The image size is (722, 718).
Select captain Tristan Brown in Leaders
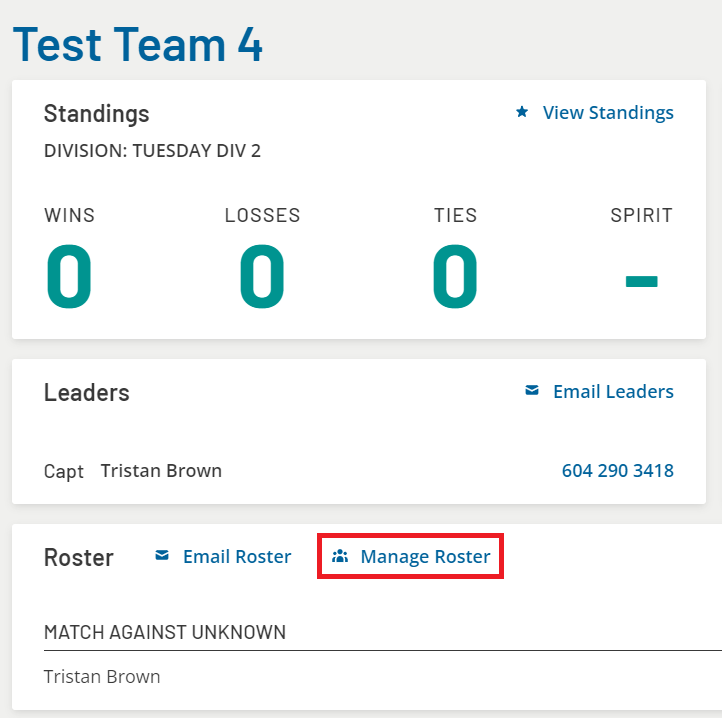pos(161,470)
